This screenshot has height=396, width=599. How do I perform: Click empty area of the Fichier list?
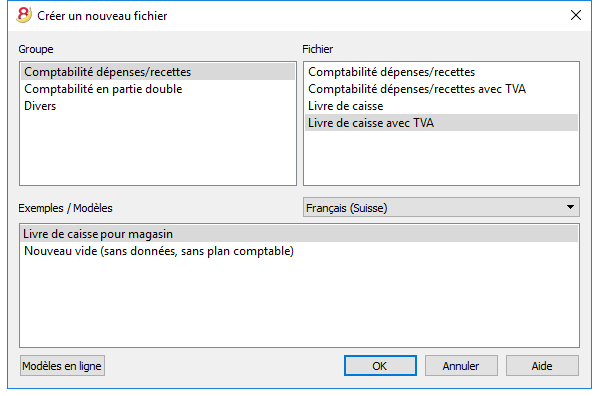pyautogui.click(x=441, y=158)
